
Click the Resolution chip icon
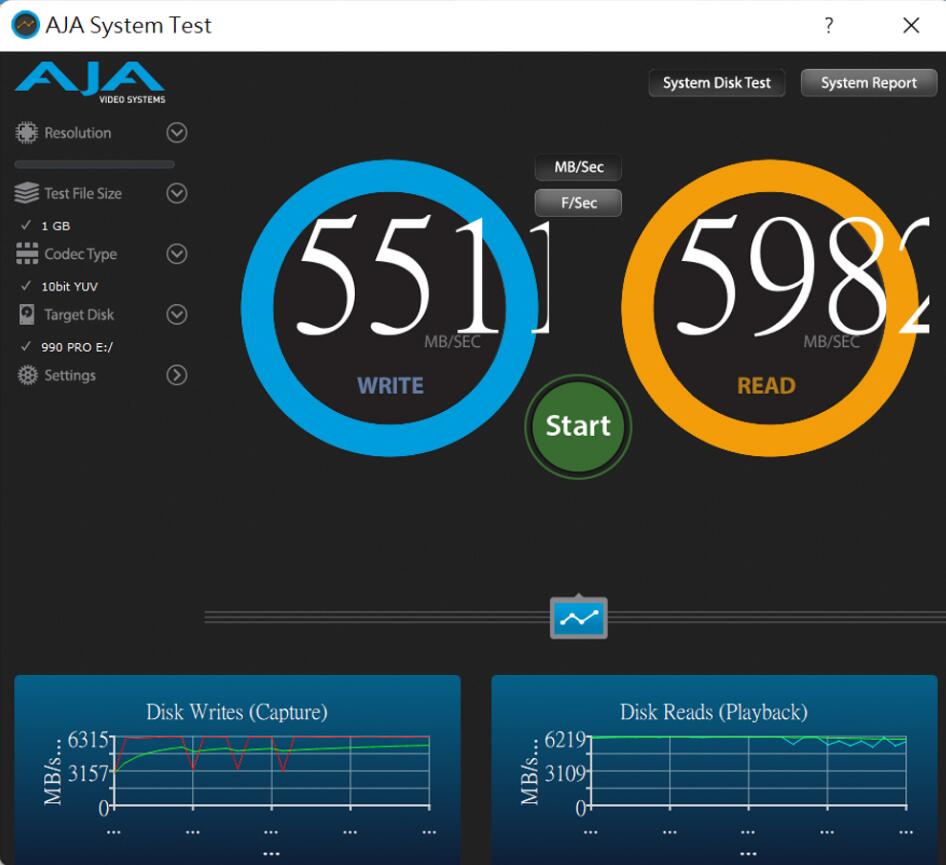click(26, 133)
